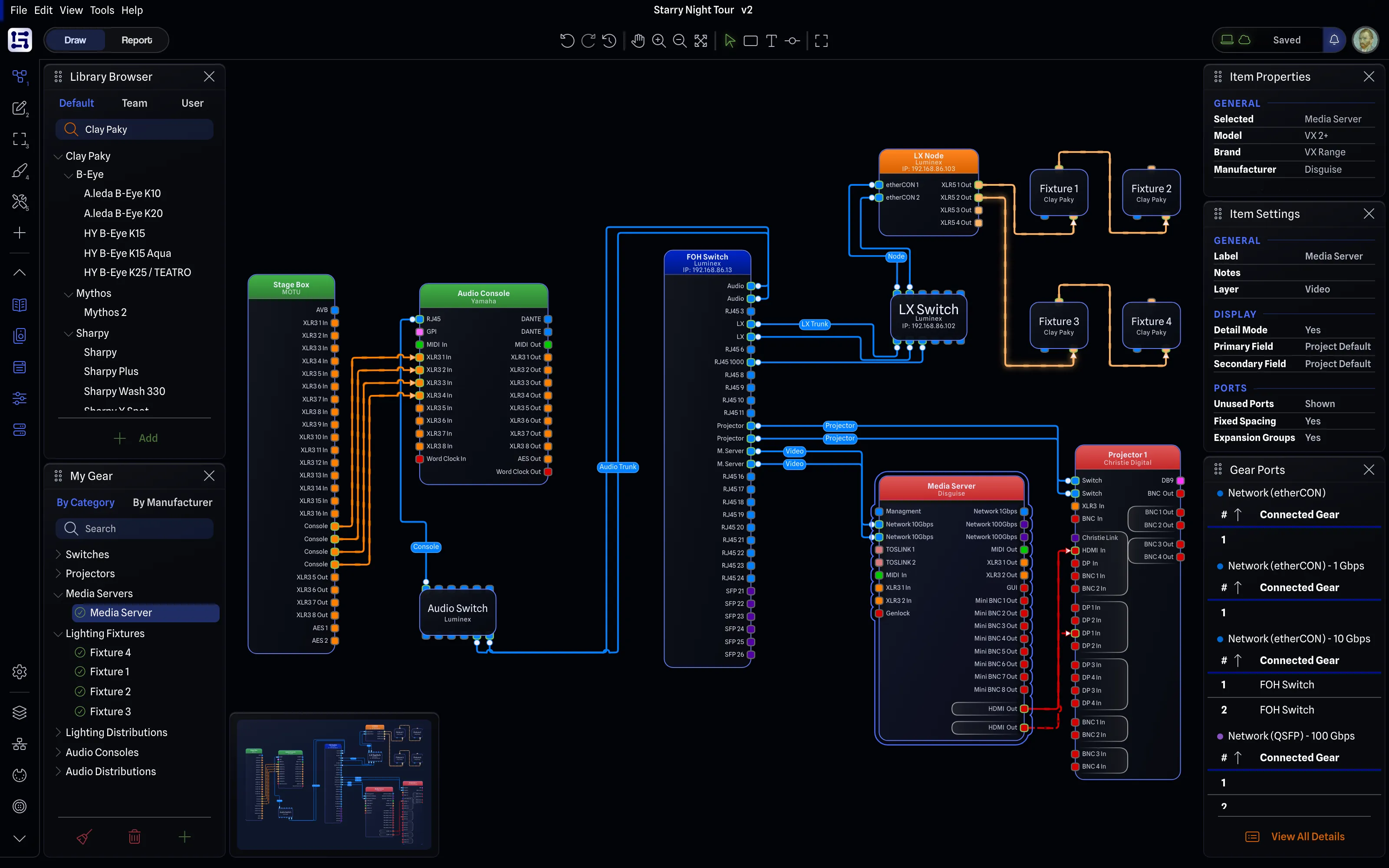The image size is (1389, 868).
Task: Toggle the Fixture 2 check circle
Action: [80, 691]
